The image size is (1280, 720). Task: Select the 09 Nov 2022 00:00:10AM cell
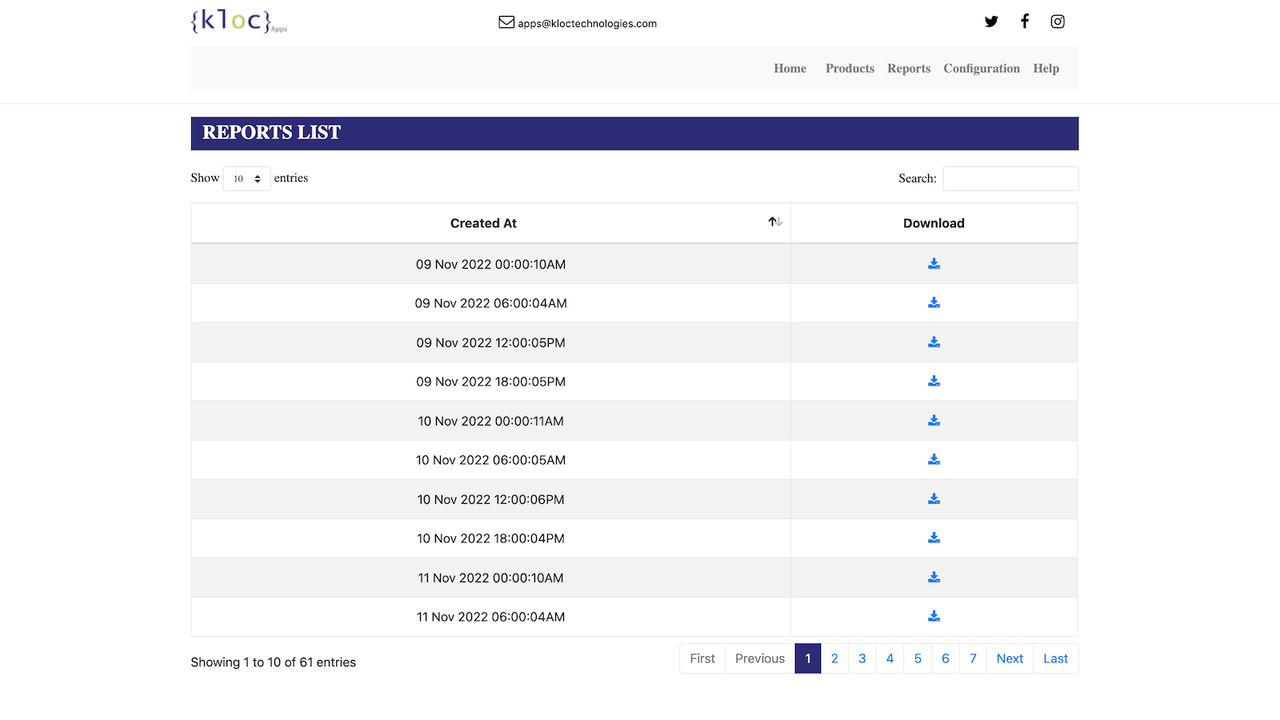pos(491,264)
